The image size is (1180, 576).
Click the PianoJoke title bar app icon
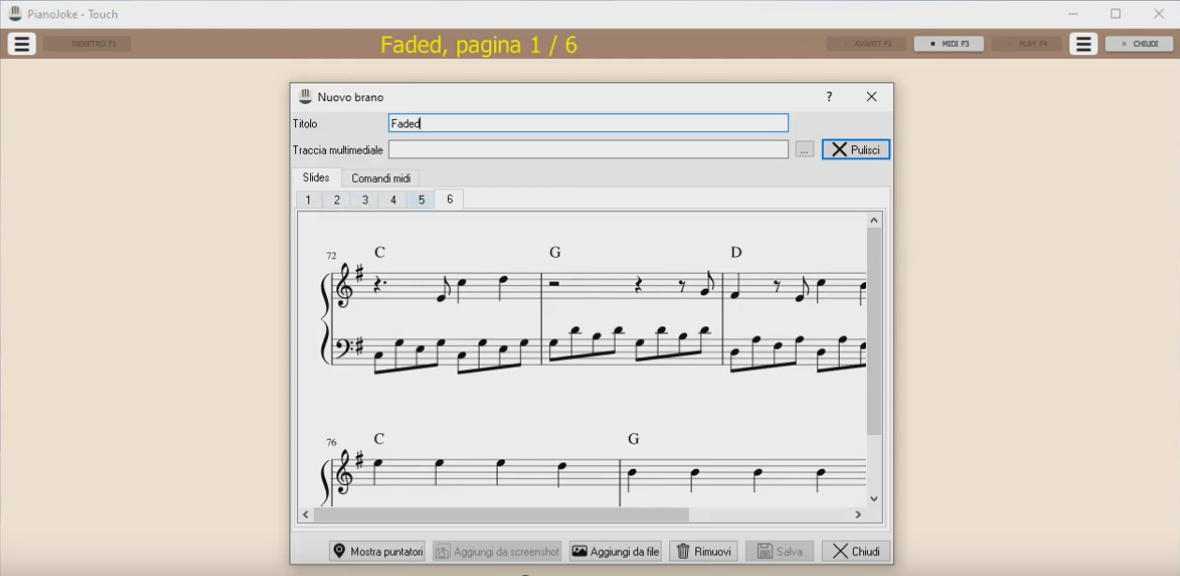point(15,14)
